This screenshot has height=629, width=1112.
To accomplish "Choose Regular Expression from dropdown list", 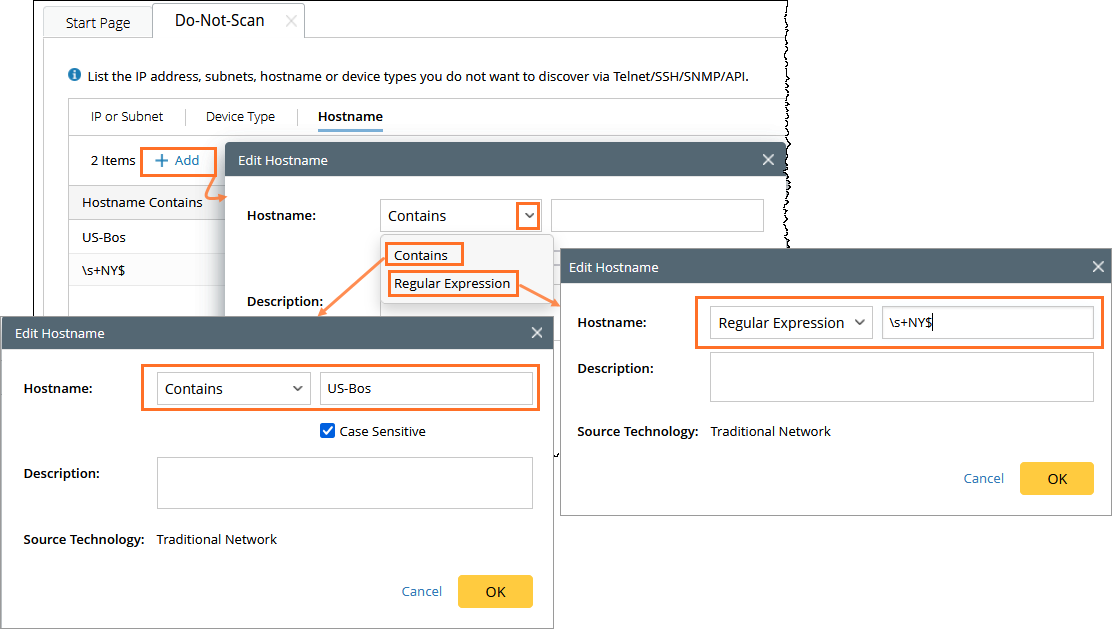I will [x=452, y=284].
